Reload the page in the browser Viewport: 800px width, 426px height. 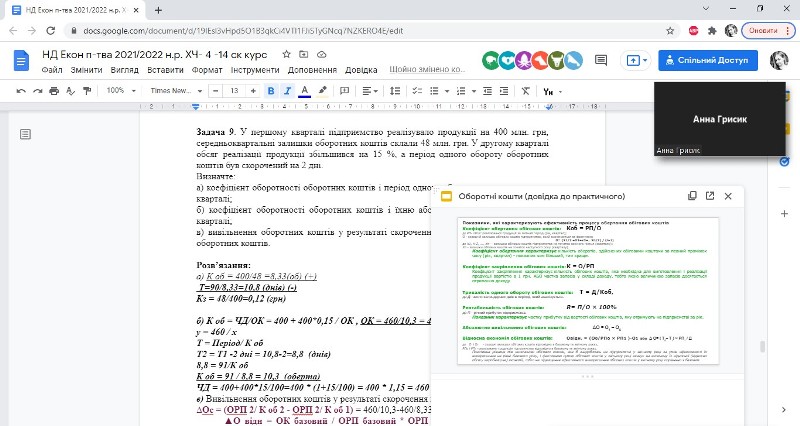(51, 31)
